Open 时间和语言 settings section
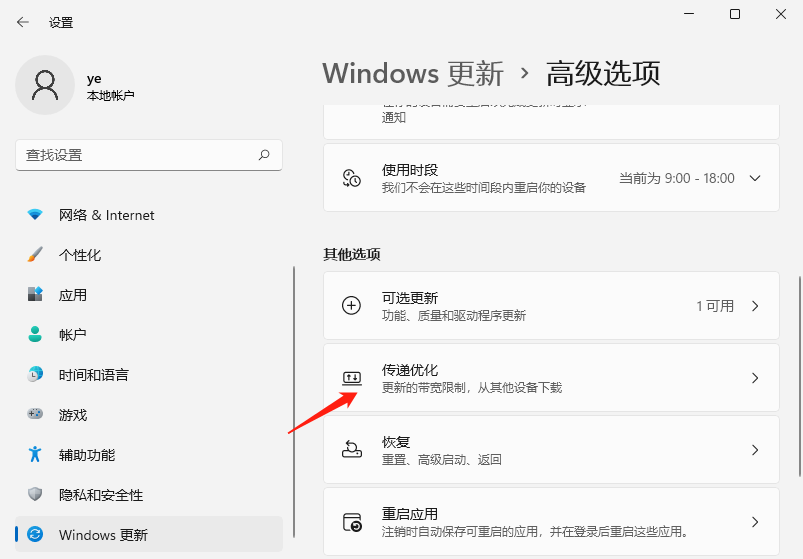The width and height of the screenshot is (803, 559). 93,375
